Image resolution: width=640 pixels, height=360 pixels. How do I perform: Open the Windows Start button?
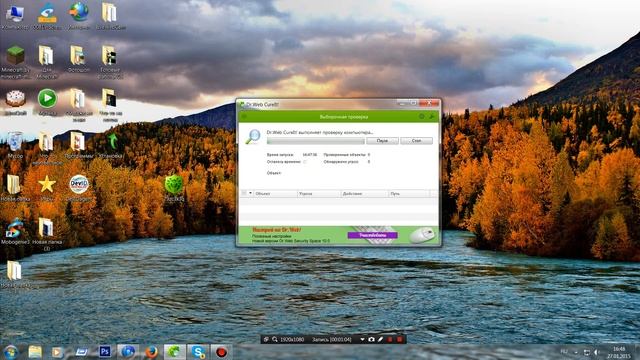pos(11,352)
